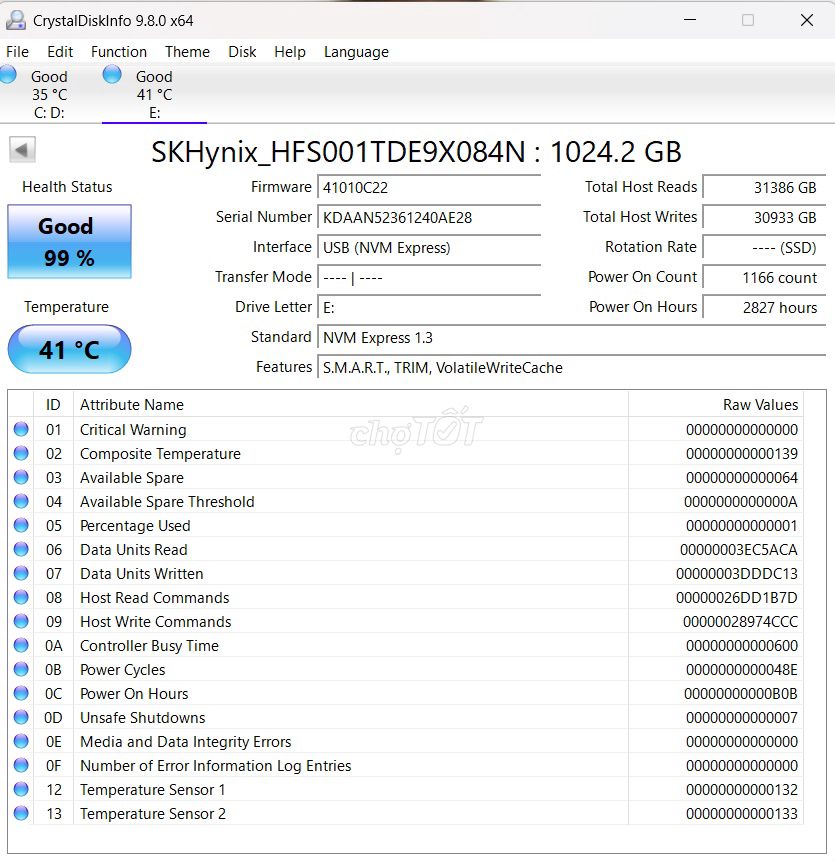
Task: Open the Theme menu
Action: 187,51
